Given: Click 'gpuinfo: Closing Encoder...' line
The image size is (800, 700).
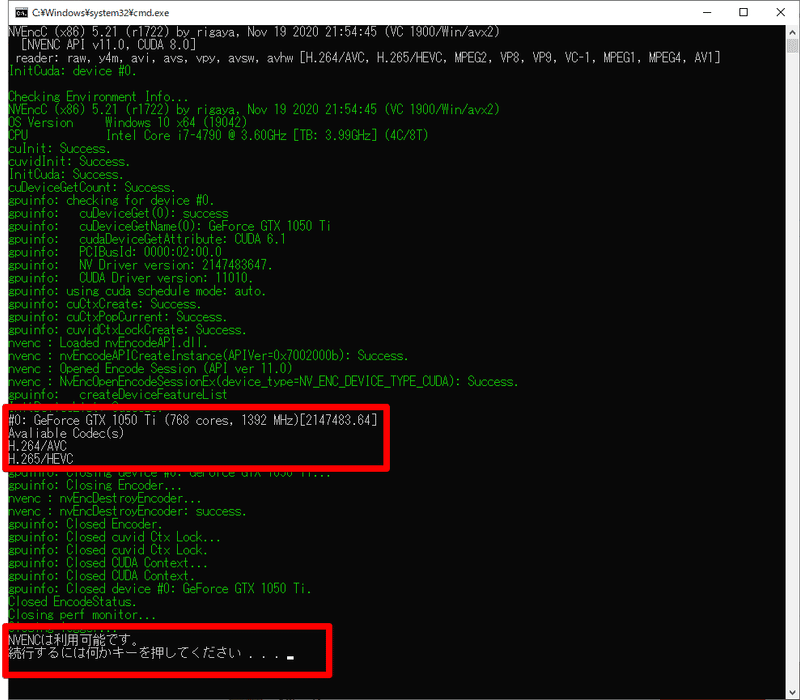Looking at the screenshot, I should pyautogui.click(x=95, y=485).
